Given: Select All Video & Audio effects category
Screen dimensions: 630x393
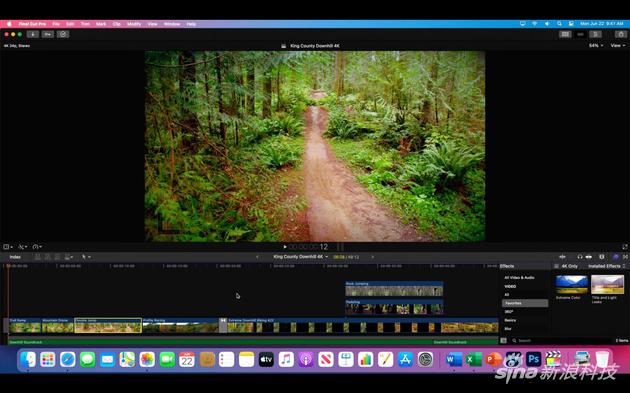Looking at the screenshot, I should [x=520, y=278].
